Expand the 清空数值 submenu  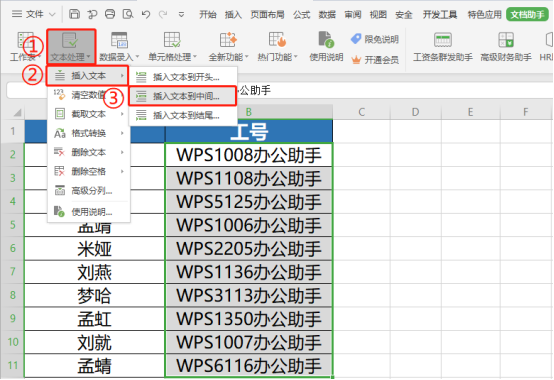[89, 95]
